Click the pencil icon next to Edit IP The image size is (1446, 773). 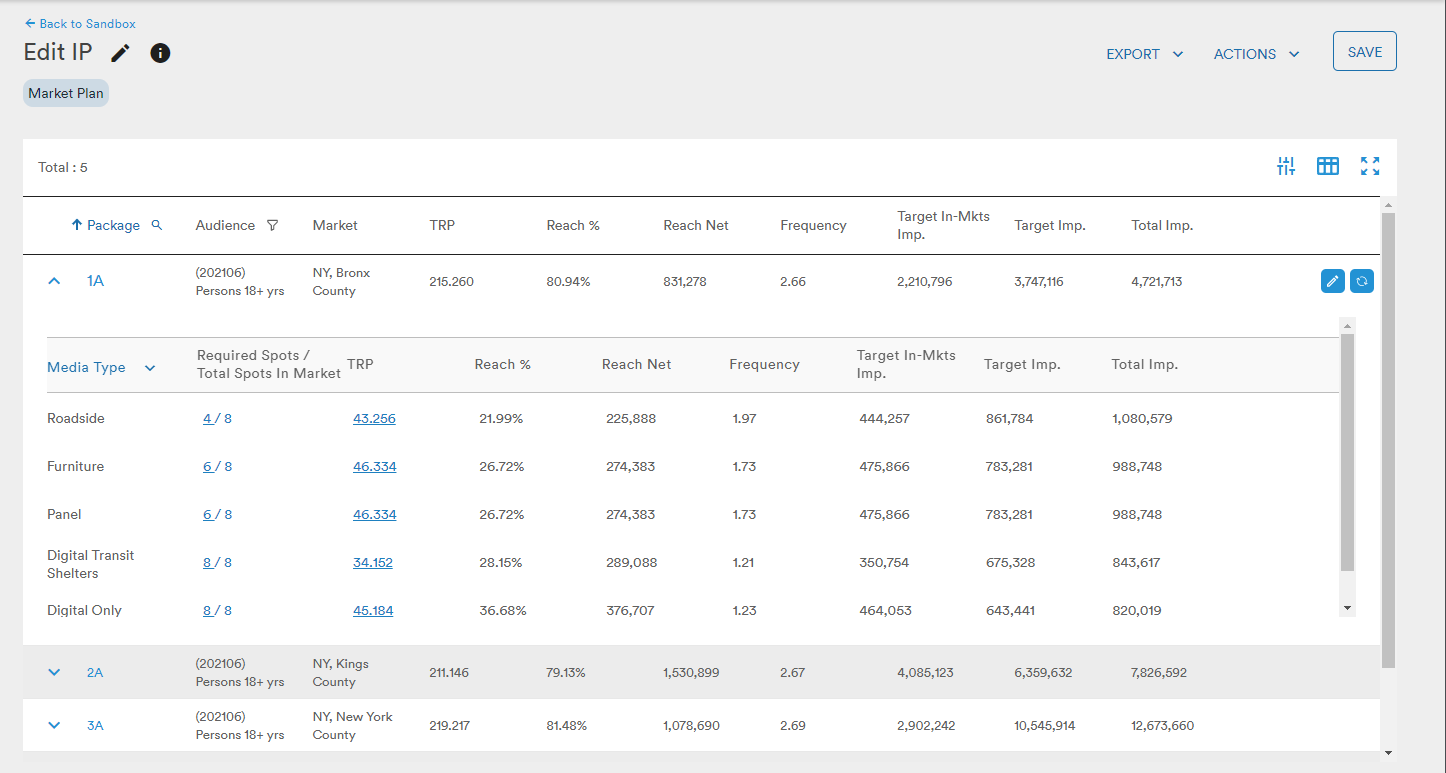[120, 53]
